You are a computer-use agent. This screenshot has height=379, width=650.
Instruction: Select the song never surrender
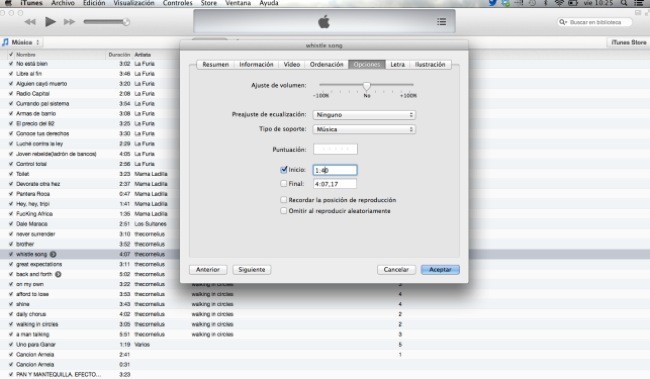[x=36, y=234]
